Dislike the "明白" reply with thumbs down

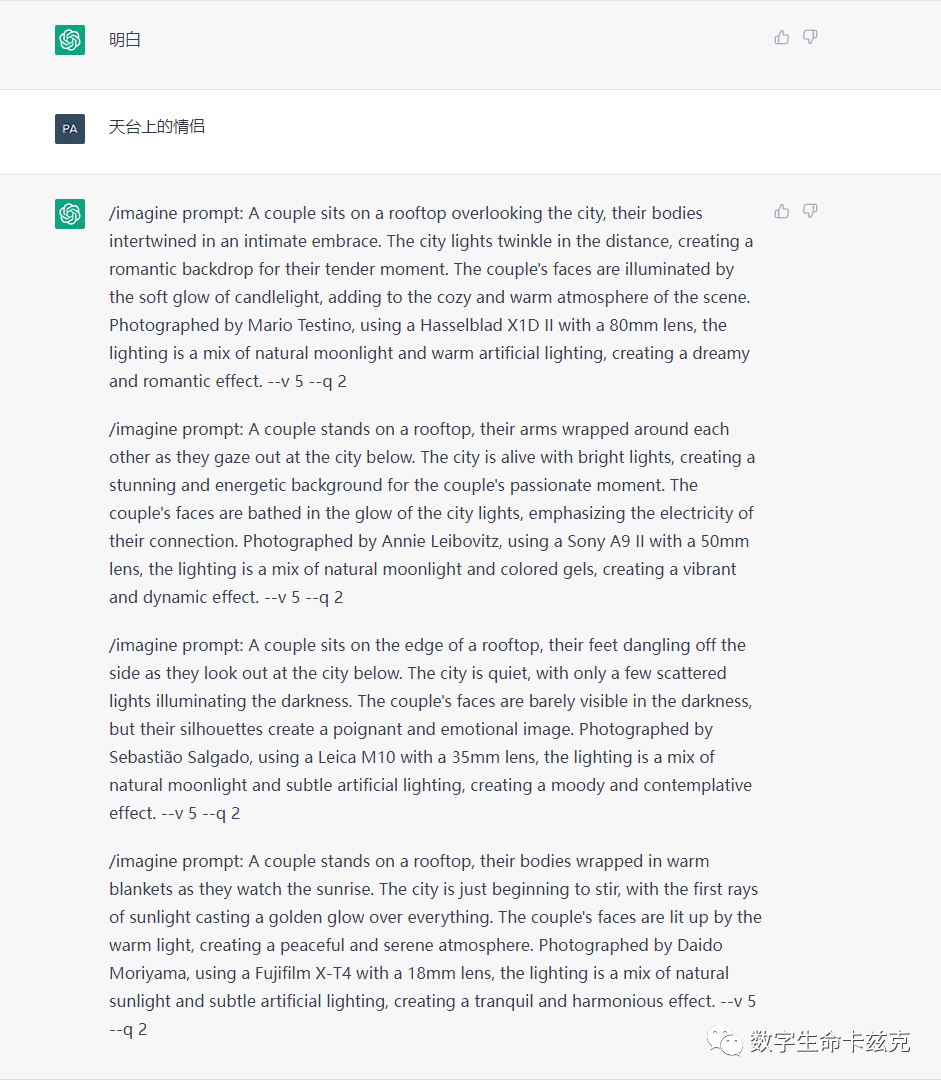coord(810,38)
